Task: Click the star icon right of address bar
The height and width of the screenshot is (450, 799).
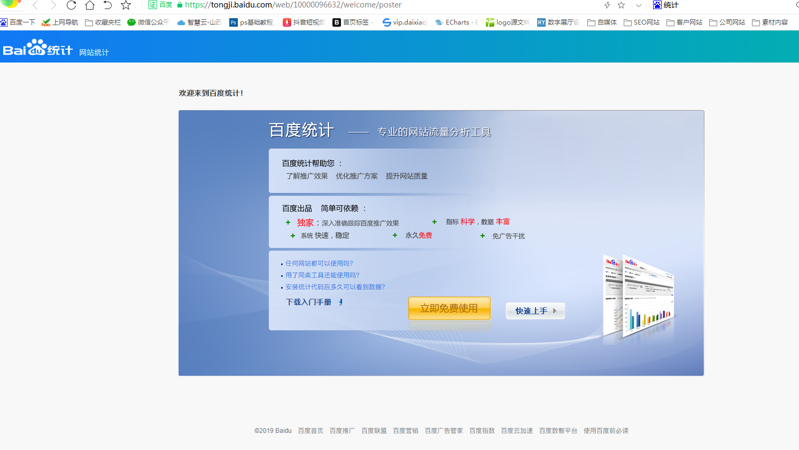Action: tap(621, 5)
